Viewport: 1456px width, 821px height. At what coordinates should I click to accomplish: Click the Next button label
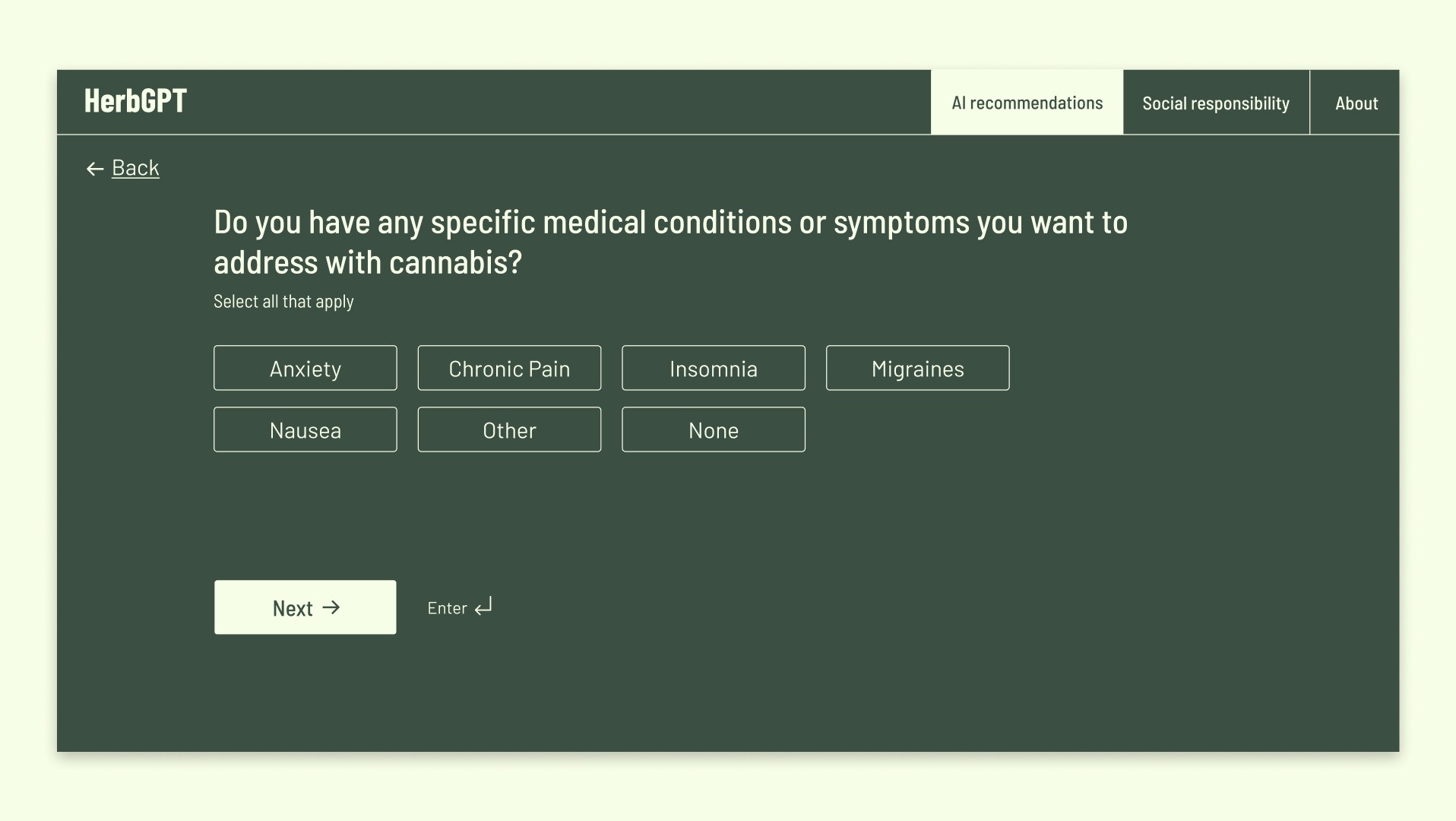(293, 608)
